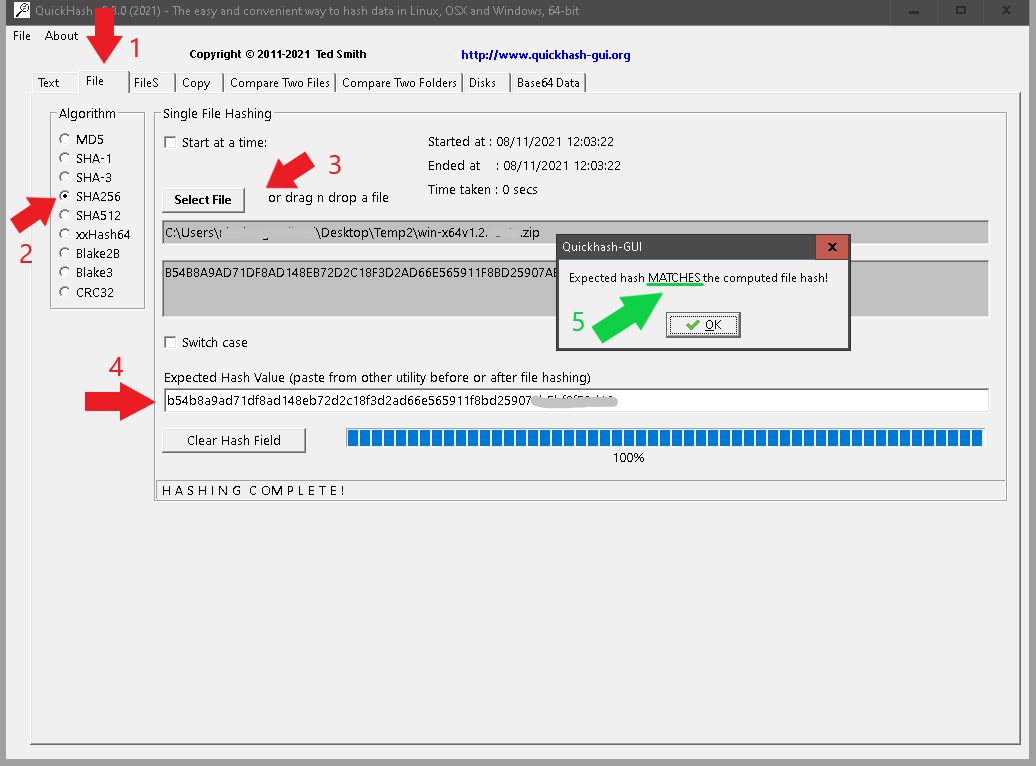The width and height of the screenshot is (1036, 766).
Task: Click the Expected hash MATCHES message
Action: coord(698,278)
